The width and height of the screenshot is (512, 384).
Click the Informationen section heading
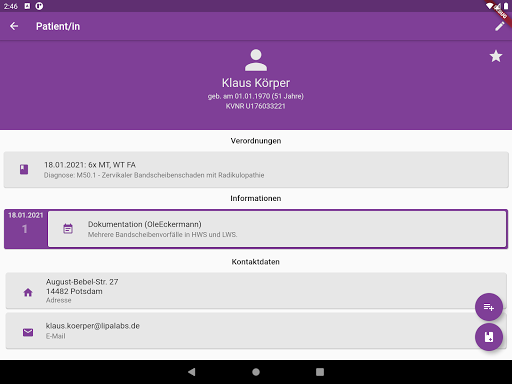[256, 198]
